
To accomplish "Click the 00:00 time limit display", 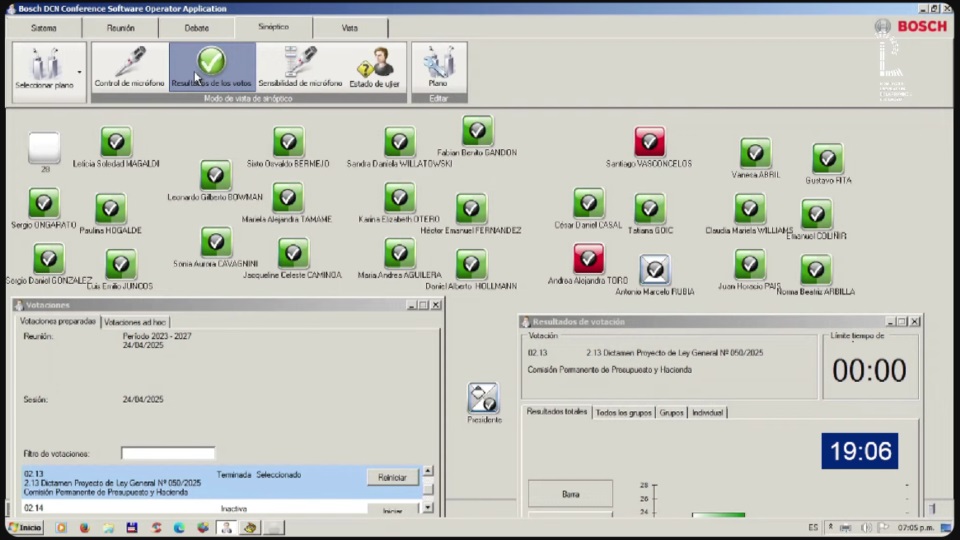I will pyautogui.click(x=869, y=370).
